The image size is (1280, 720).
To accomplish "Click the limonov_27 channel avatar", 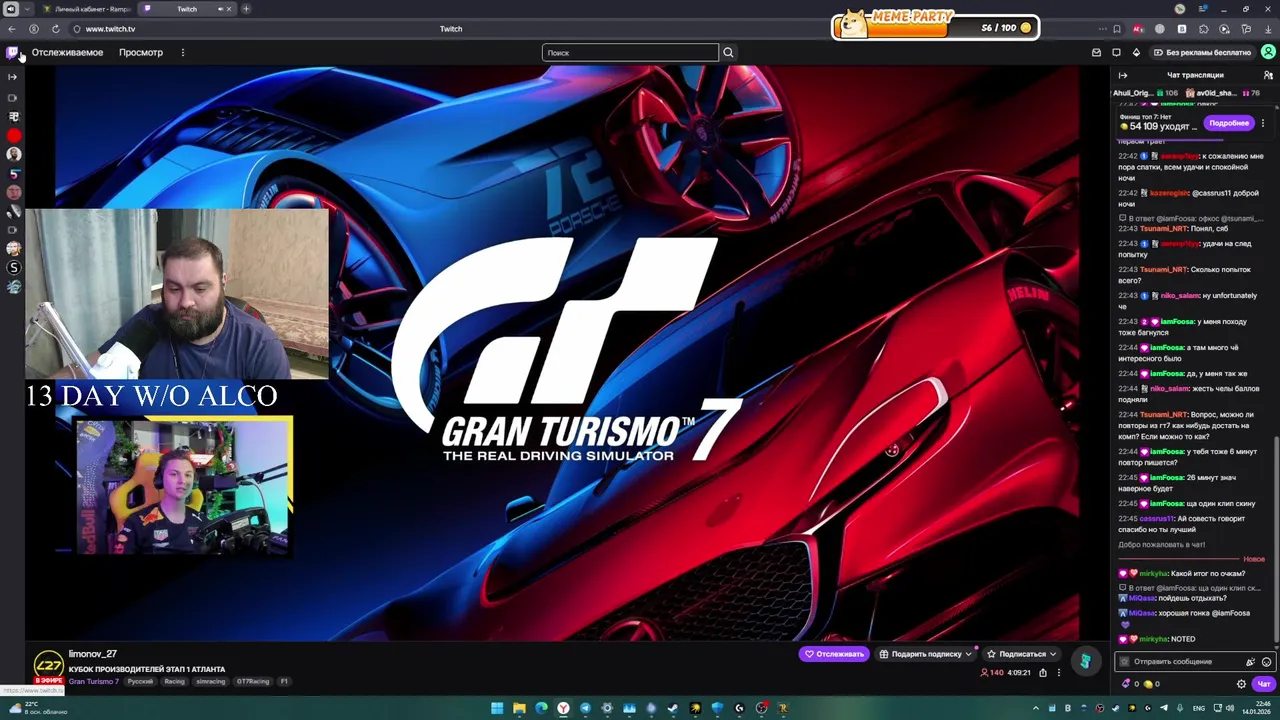I will coord(48,664).
